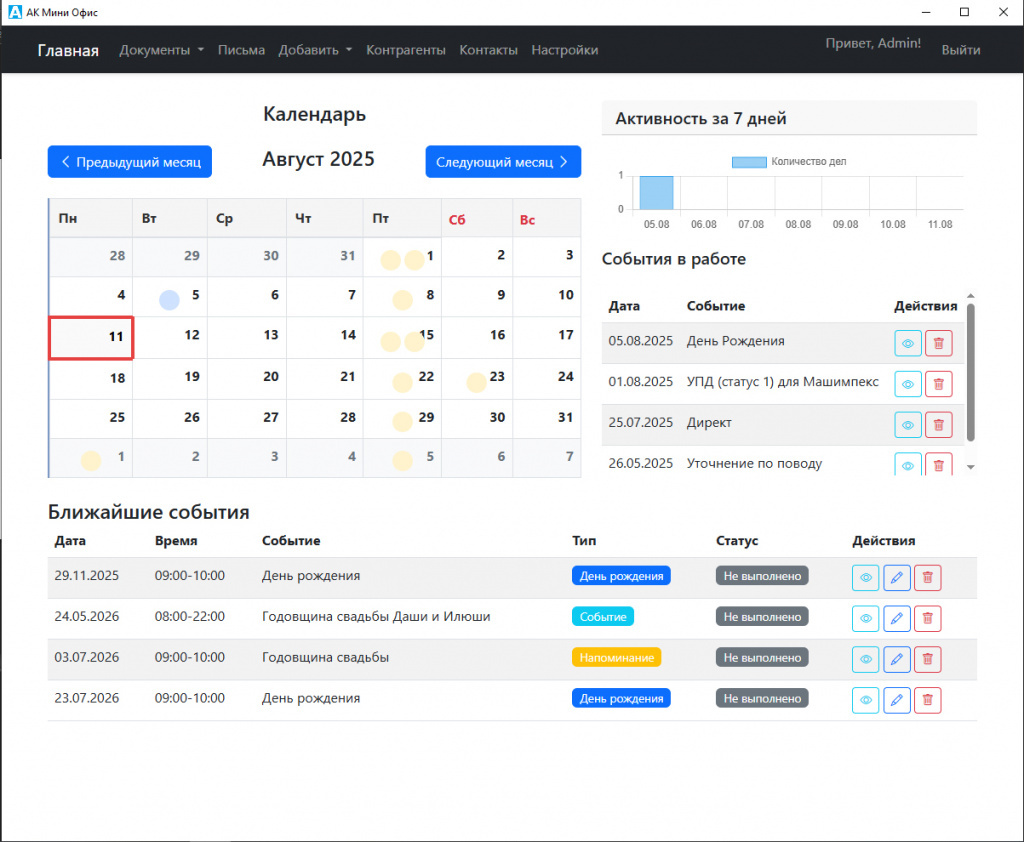Select August 11 in the calendar
Screen dimensions: 1024x842
(91, 338)
